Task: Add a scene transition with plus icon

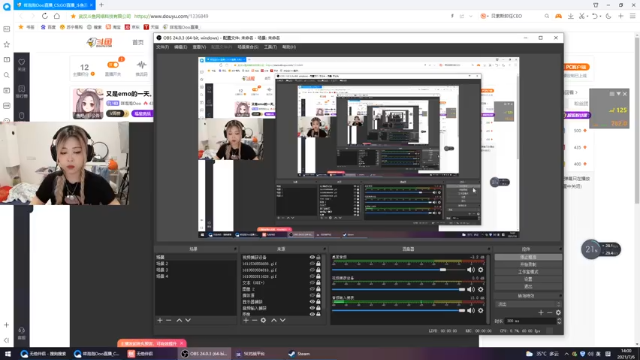Action: (x=541, y=312)
